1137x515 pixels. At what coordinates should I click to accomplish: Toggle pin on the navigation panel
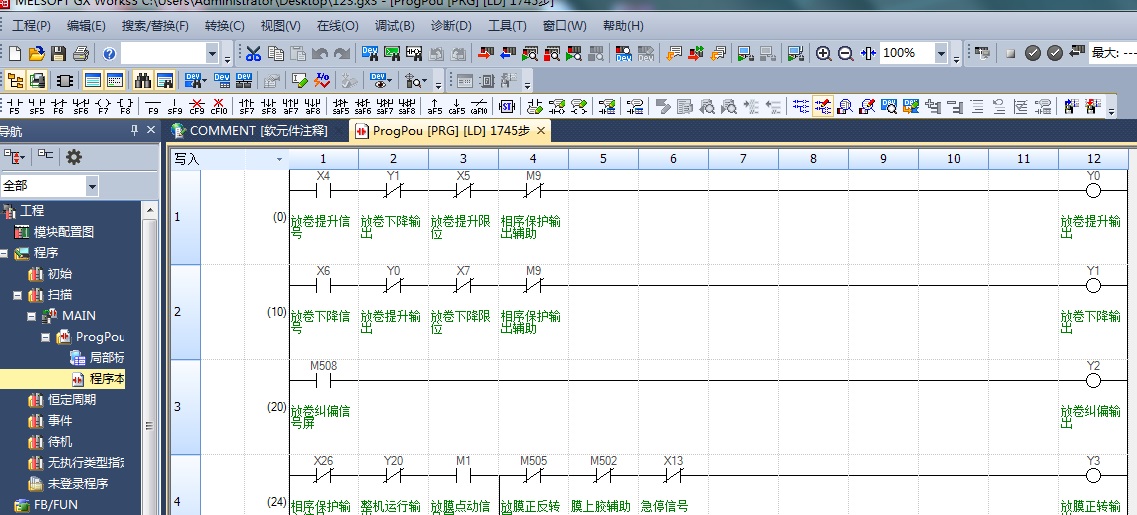135,131
